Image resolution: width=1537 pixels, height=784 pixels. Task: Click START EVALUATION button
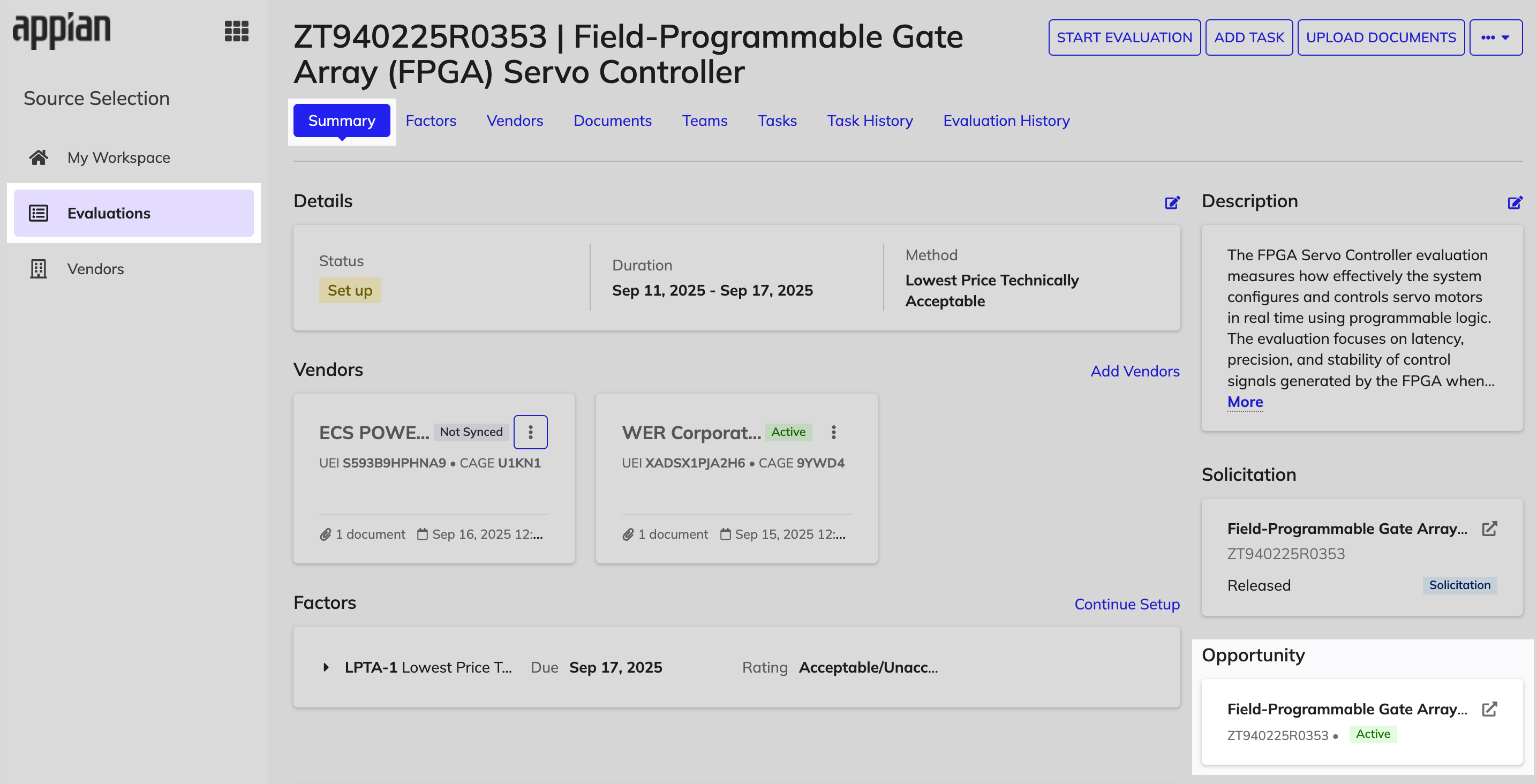pyautogui.click(x=1124, y=37)
